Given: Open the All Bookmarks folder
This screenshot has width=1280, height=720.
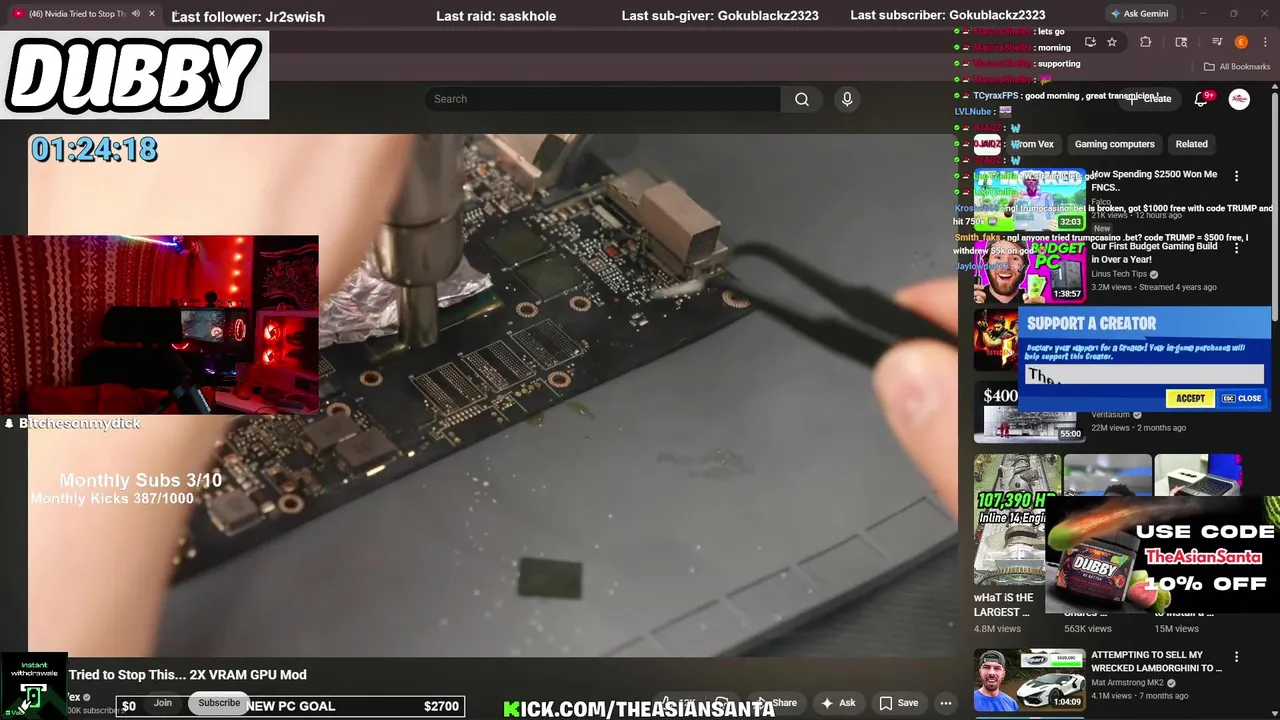Looking at the screenshot, I should [1237, 67].
